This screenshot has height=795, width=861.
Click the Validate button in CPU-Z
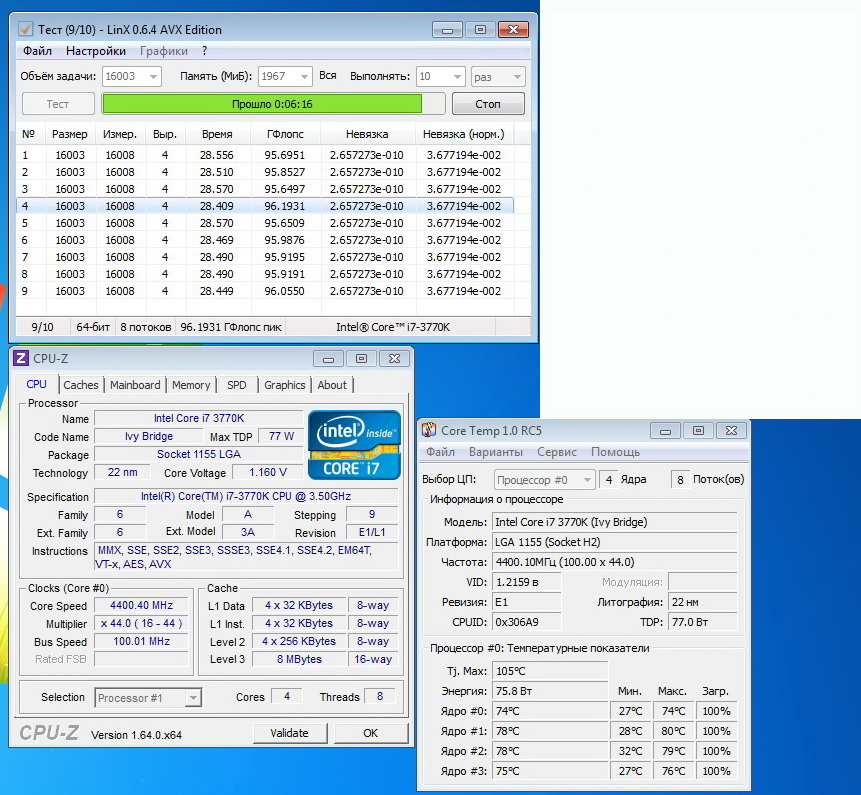(x=290, y=733)
